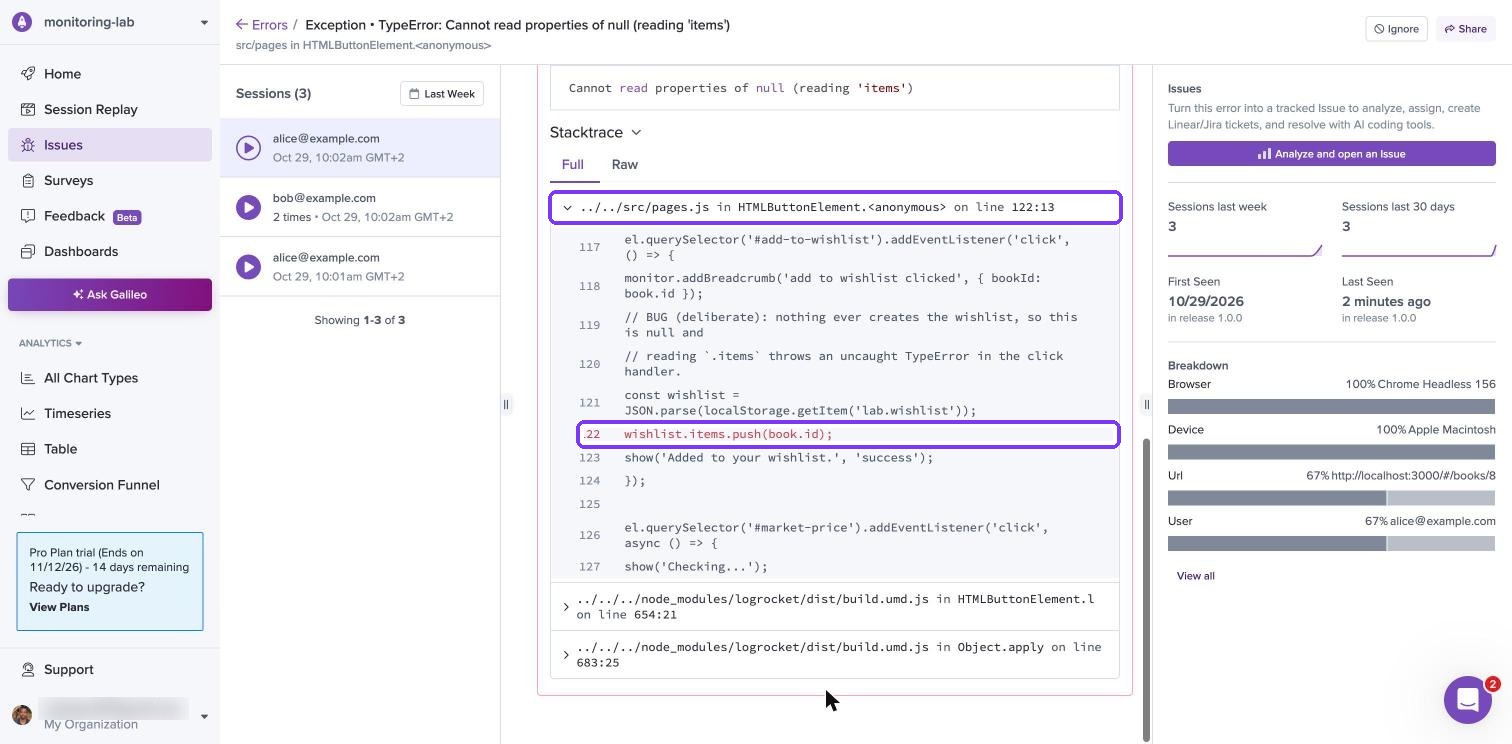Screen dimensions: 1512x744
Task: Open the Conversion Funnel icon
Action: coord(28,485)
